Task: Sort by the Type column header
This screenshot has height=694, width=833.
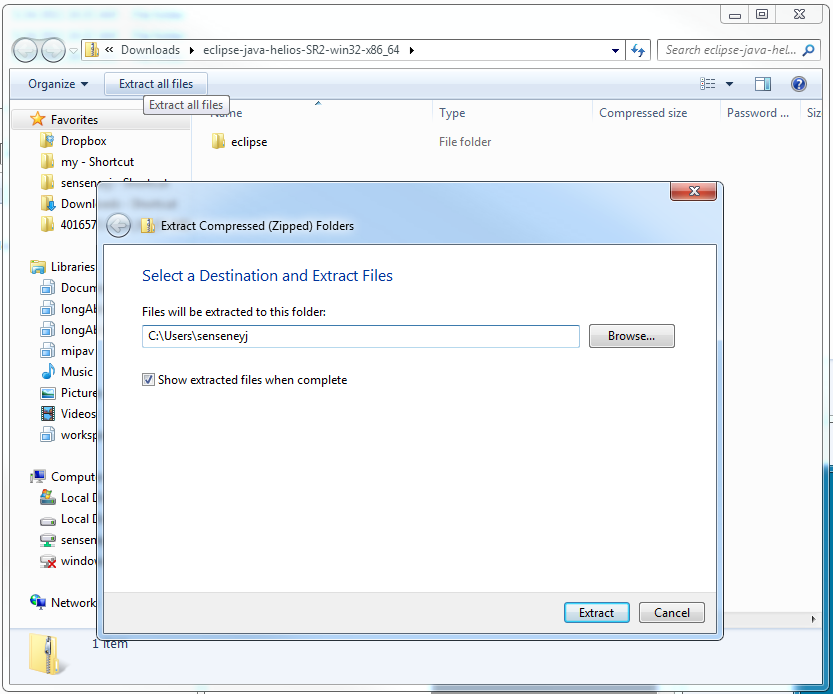Action: (x=452, y=113)
